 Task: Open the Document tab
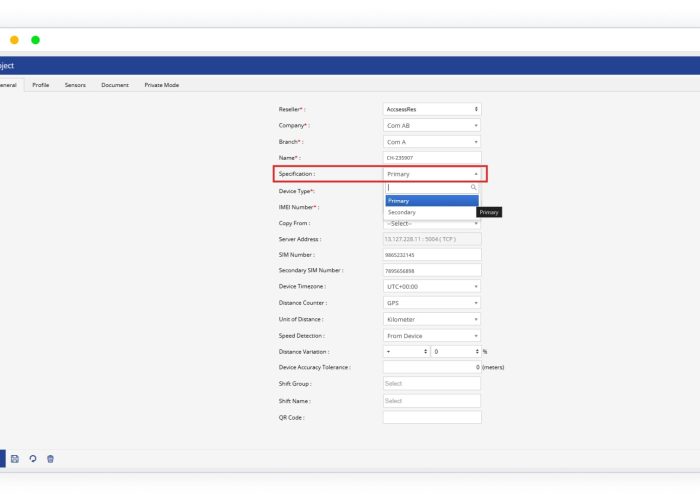coord(115,85)
